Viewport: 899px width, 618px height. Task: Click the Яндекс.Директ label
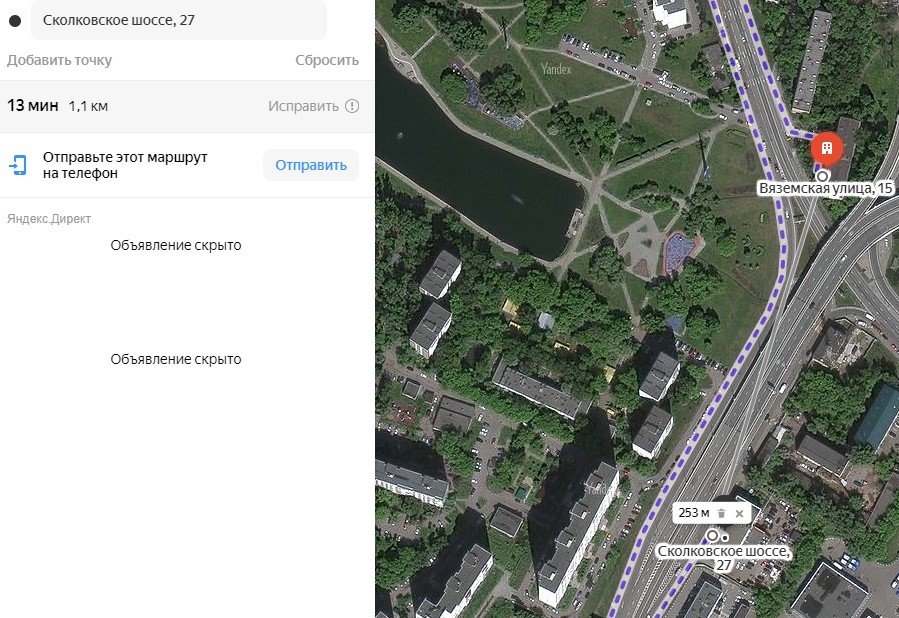click(x=49, y=219)
